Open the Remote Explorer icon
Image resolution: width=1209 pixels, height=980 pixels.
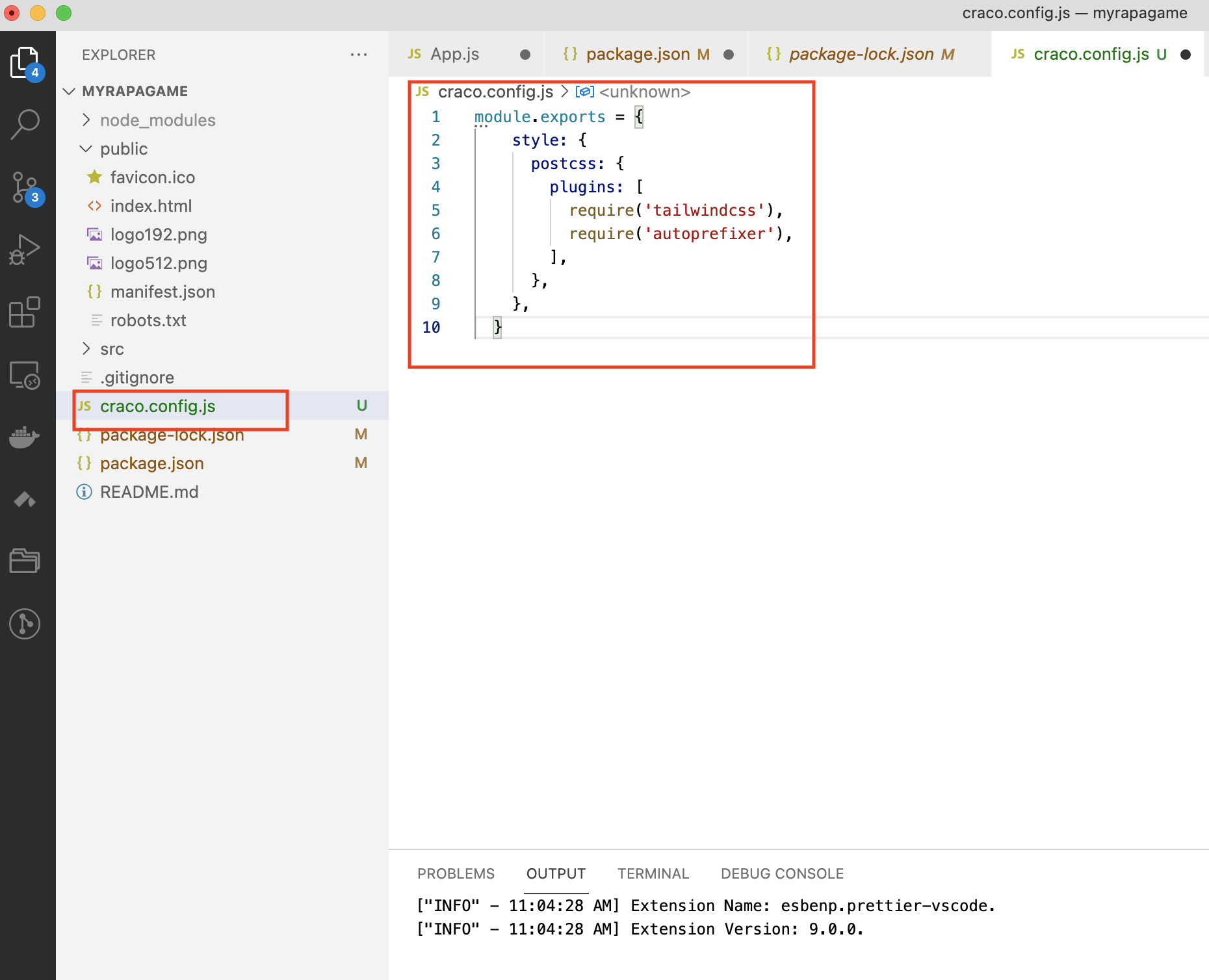pos(25,375)
